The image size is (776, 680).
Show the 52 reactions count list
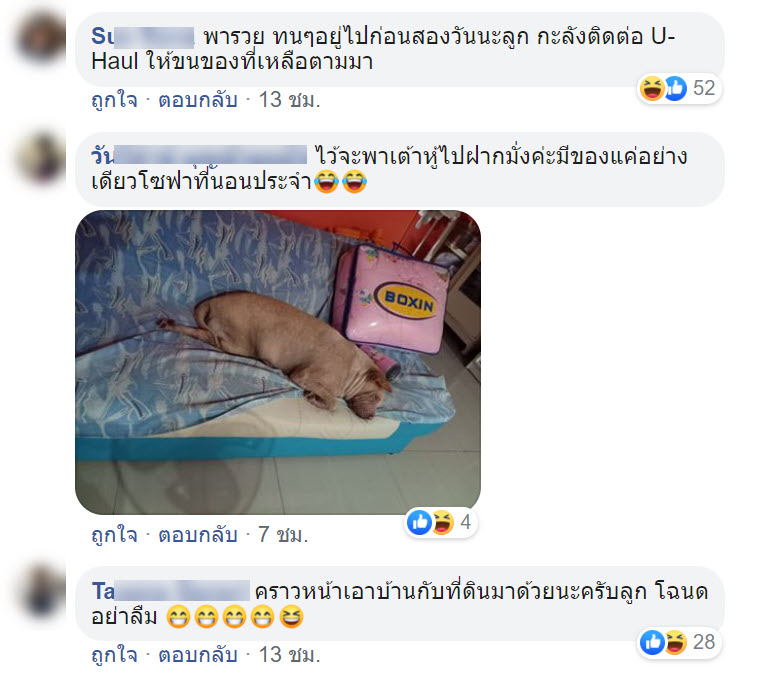pos(704,89)
